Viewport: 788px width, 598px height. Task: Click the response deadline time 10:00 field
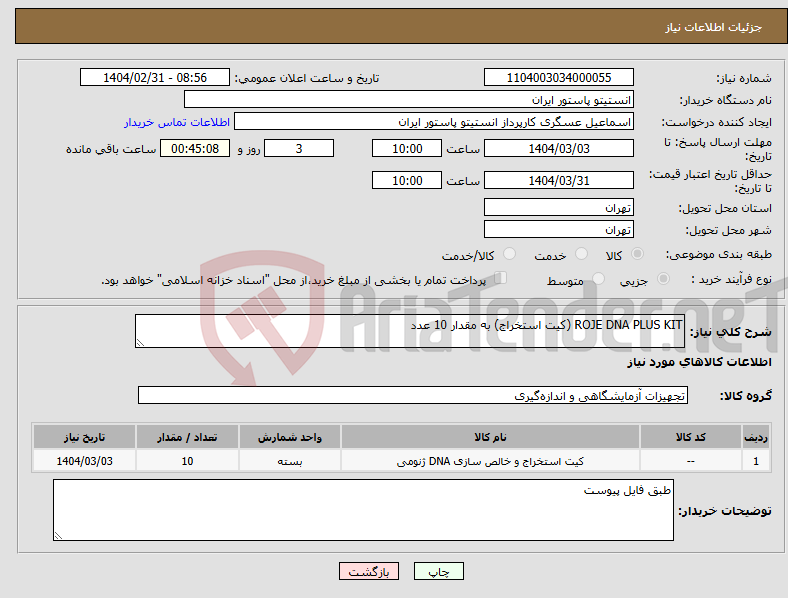(407, 148)
